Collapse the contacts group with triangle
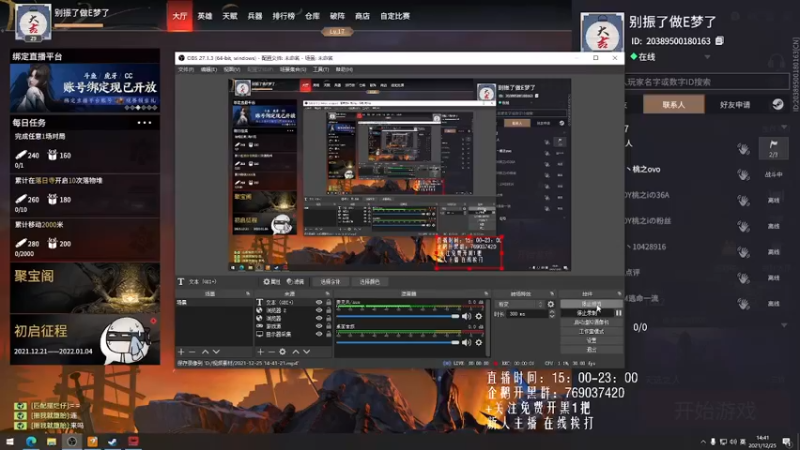The image size is (800, 450). [784, 127]
